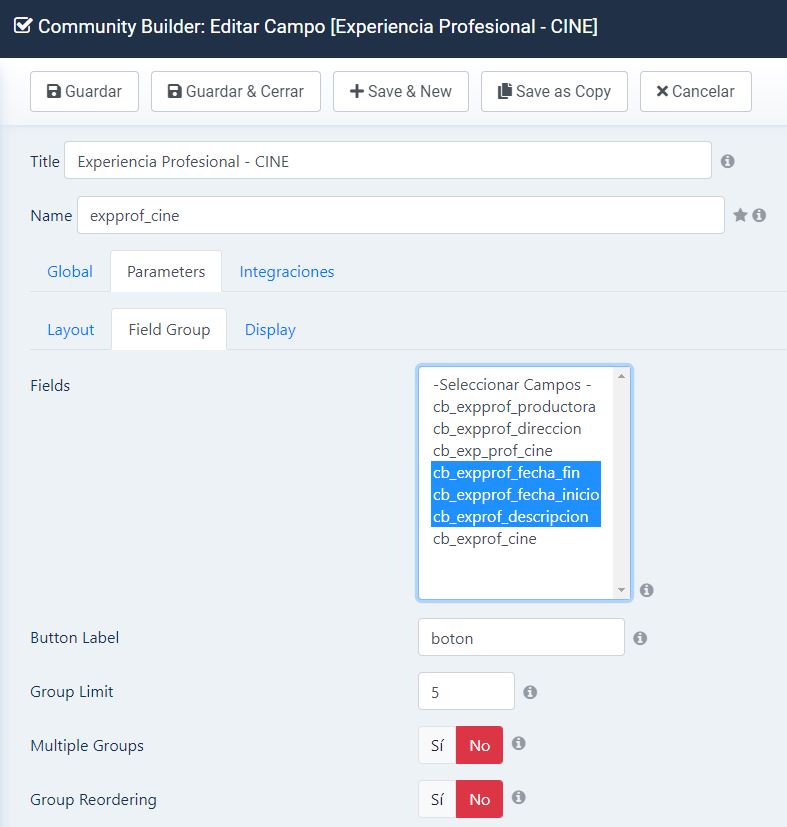Click info icon next to Group Limit
The height and width of the screenshot is (827, 787).
[x=530, y=691]
